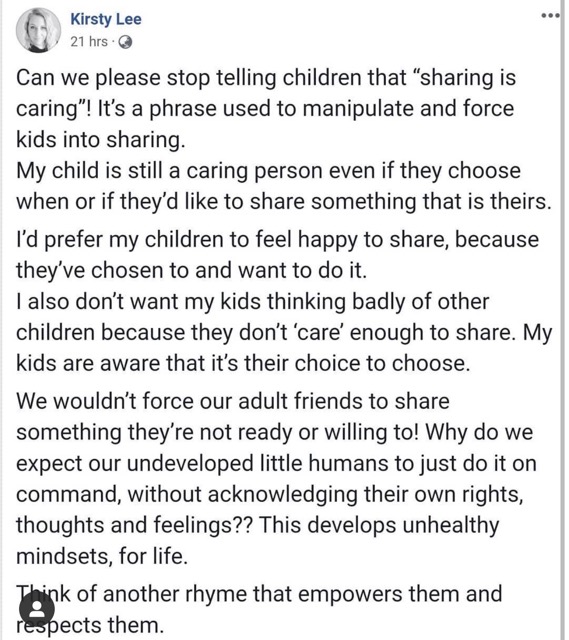Click "We wouldn't force our adult friends to share"
This screenshot has width=569, height=640.
233,401
